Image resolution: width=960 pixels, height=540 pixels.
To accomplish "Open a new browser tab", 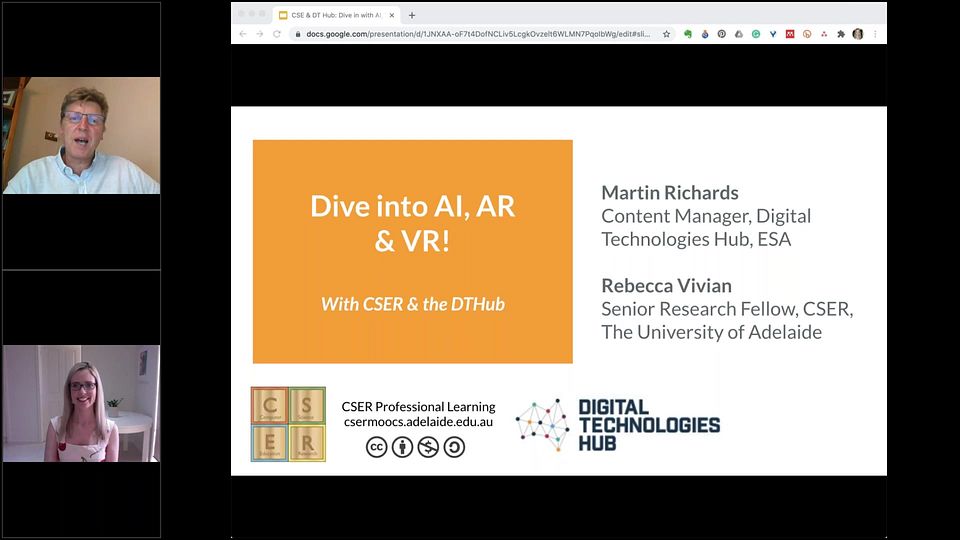I will click(412, 15).
